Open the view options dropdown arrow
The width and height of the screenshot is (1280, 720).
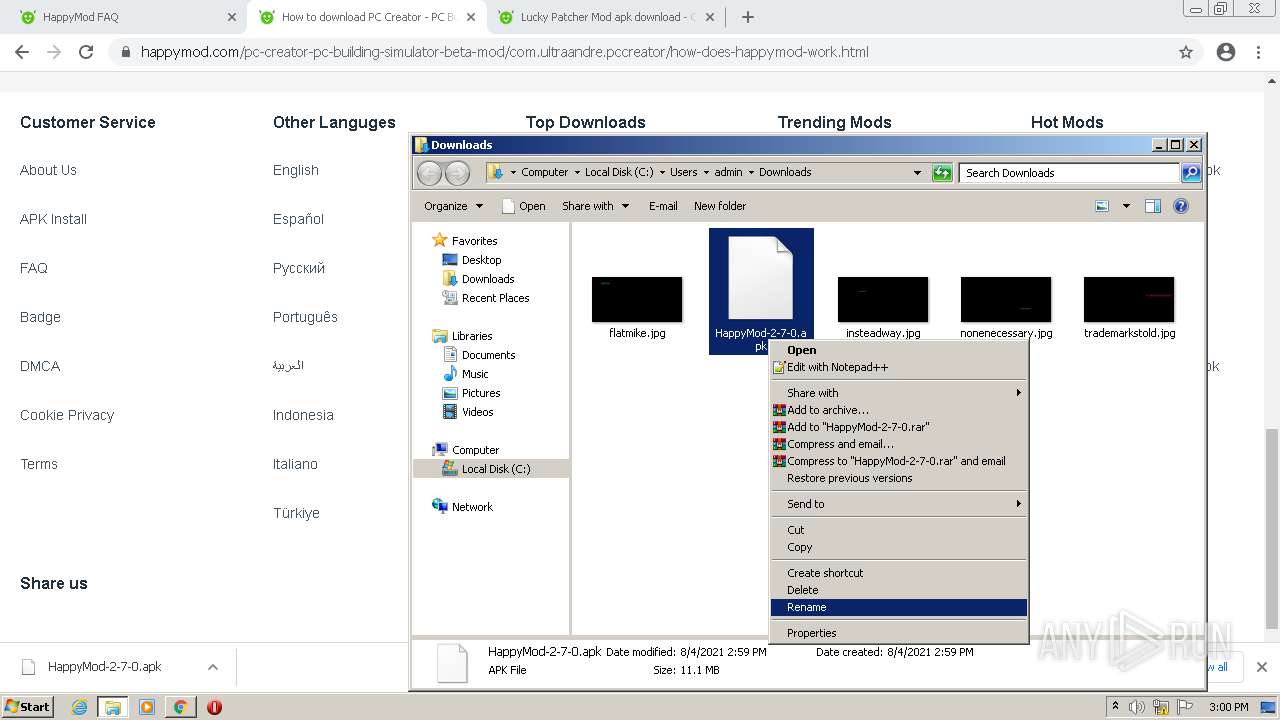point(1126,206)
